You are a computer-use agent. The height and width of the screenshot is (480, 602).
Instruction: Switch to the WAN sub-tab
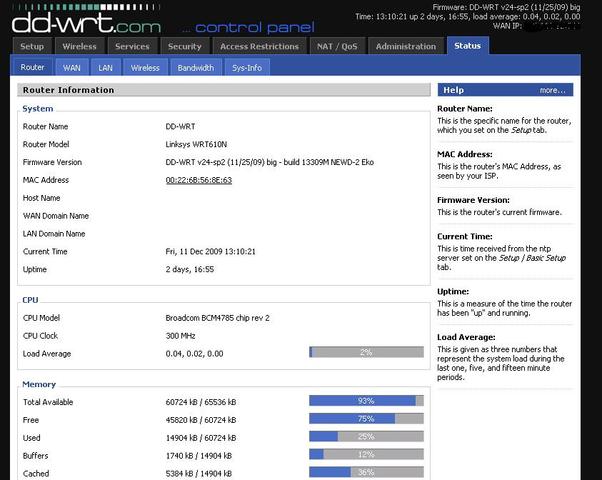point(72,68)
